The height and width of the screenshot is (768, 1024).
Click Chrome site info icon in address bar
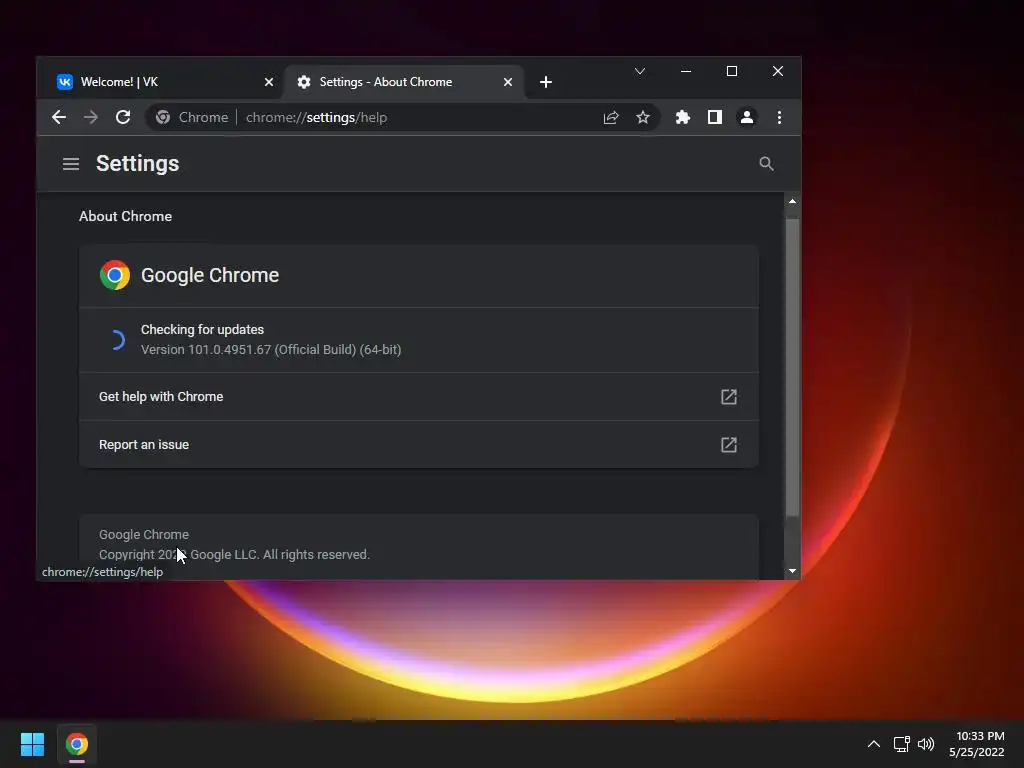163,118
